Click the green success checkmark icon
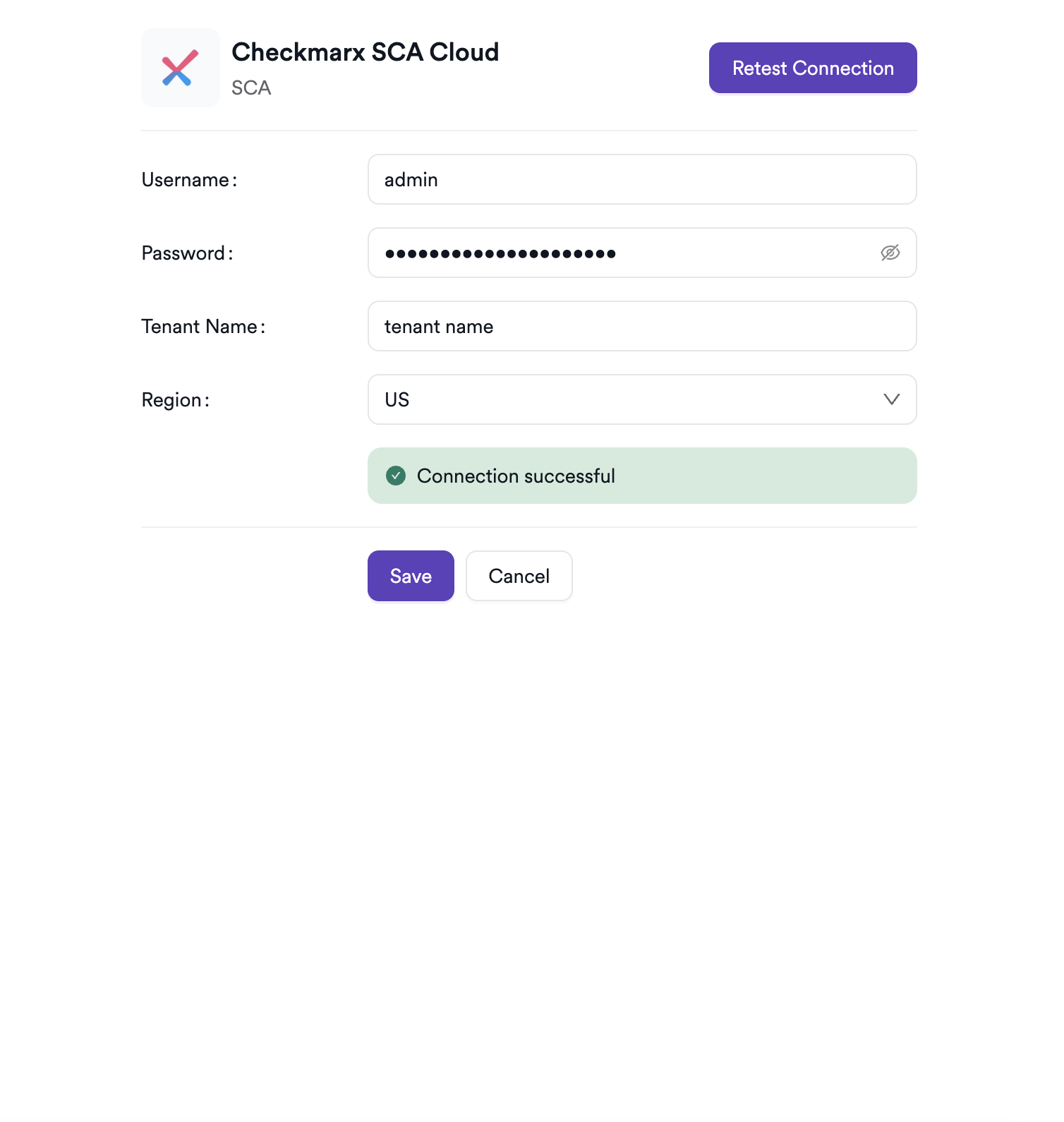Image resolution: width=1064 pixels, height=1122 pixels. pos(396,476)
